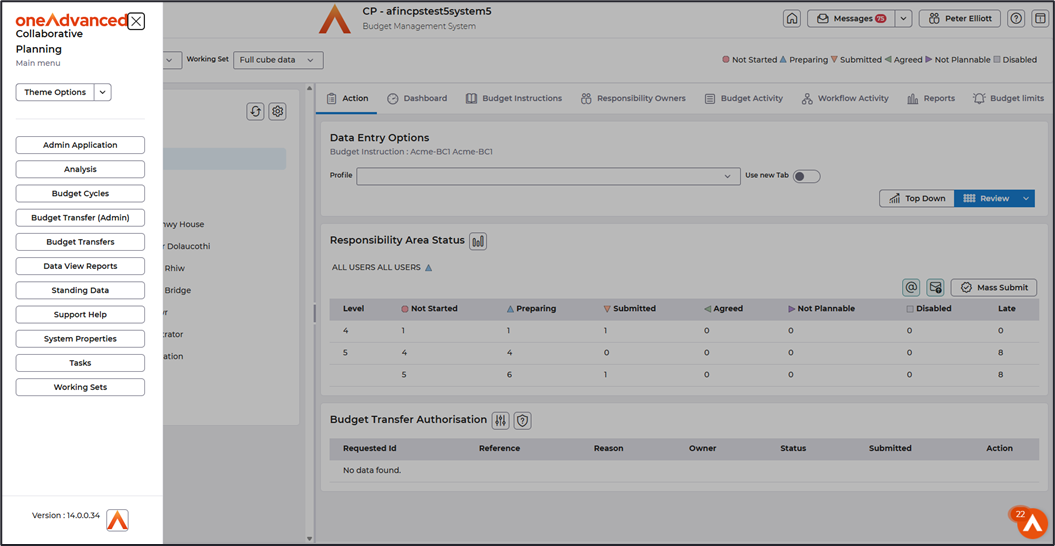1055x546 pixels.
Task: Open Responsibility Area Status chart icon
Action: (478, 241)
